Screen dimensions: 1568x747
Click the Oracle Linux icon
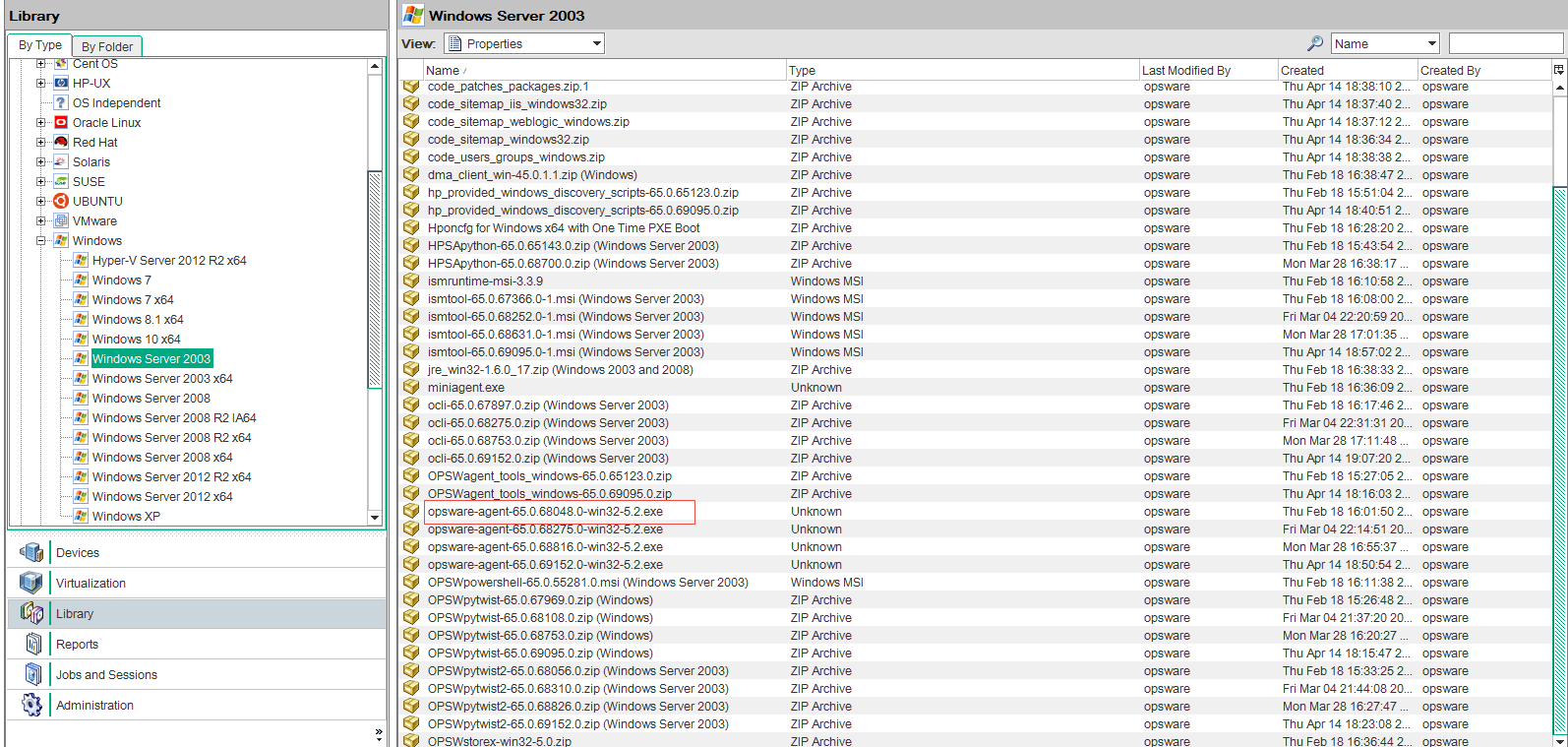pos(61,122)
